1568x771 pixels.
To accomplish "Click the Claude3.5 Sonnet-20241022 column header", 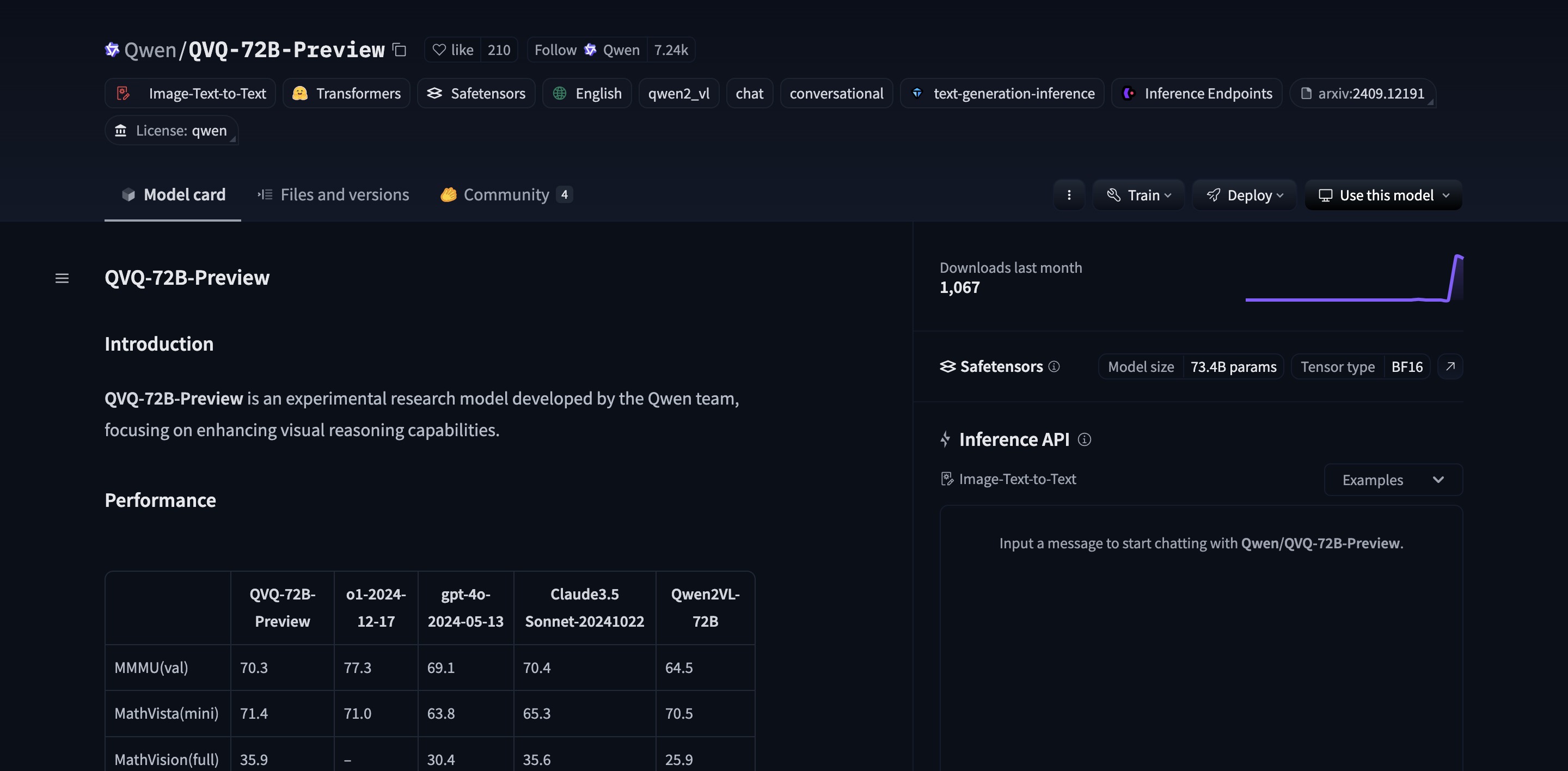I will pos(584,607).
